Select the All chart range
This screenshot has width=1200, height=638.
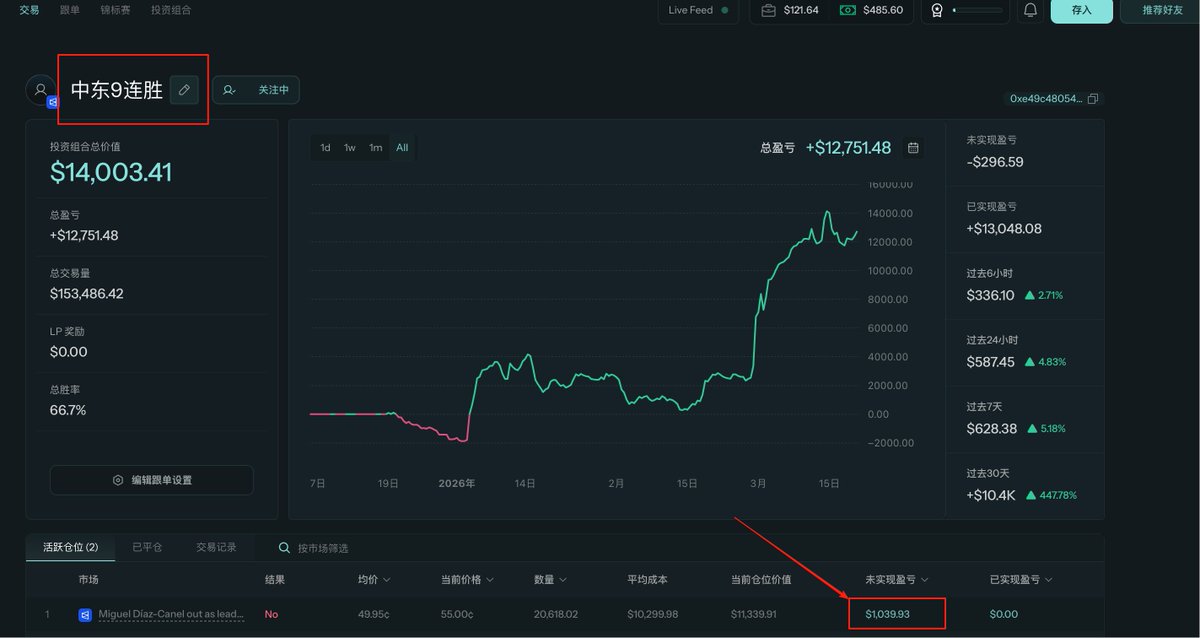402,147
